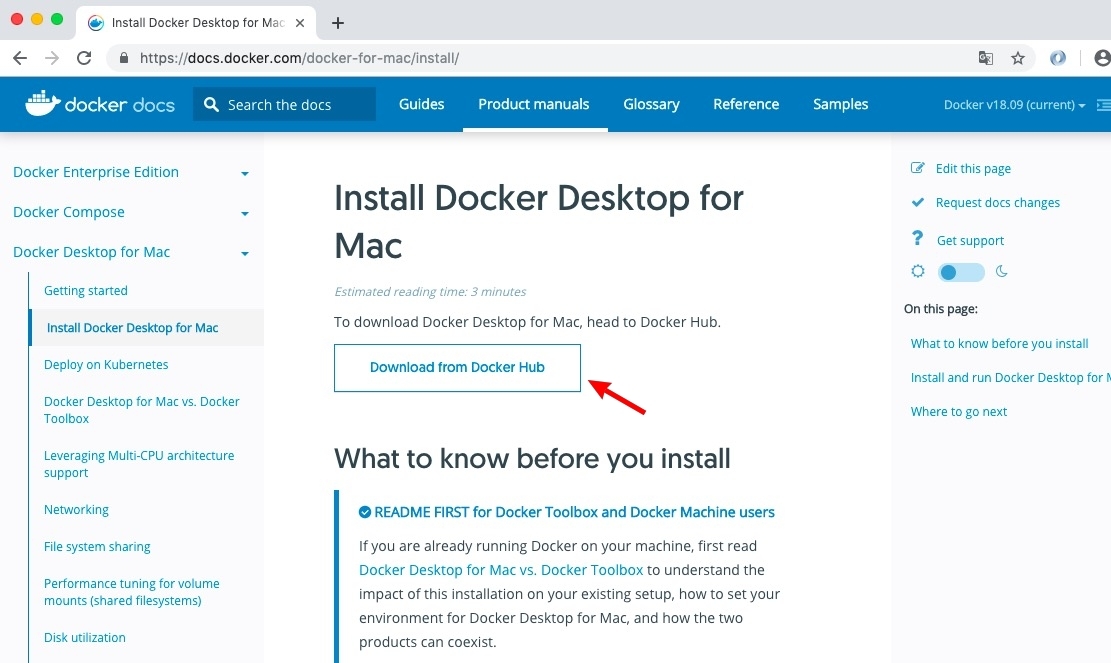
Task: Open Leveraging Multi-CPU architecture support item
Action: coord(139,464)
